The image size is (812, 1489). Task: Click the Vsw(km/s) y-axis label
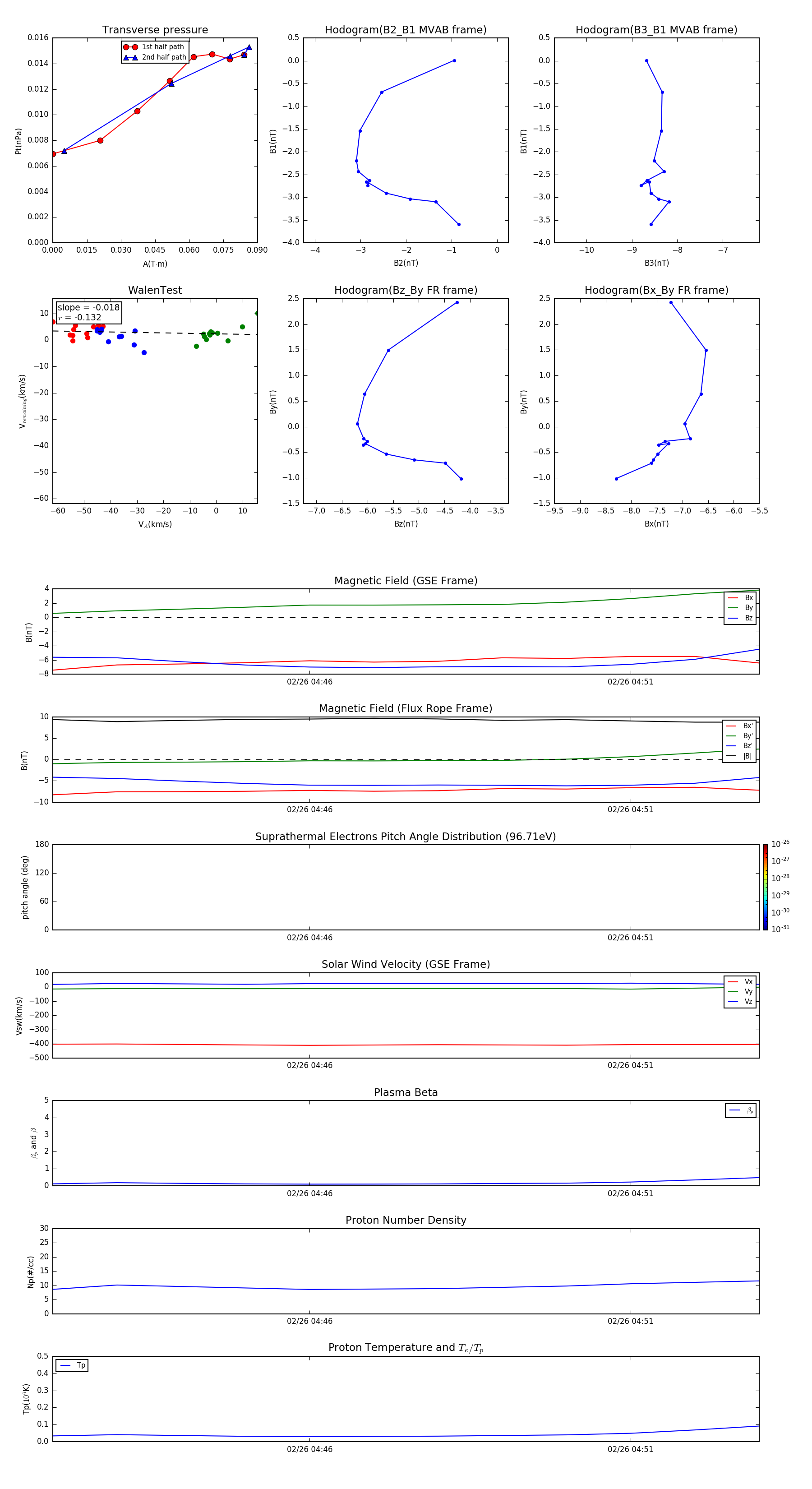click(x=19, y=1016)
